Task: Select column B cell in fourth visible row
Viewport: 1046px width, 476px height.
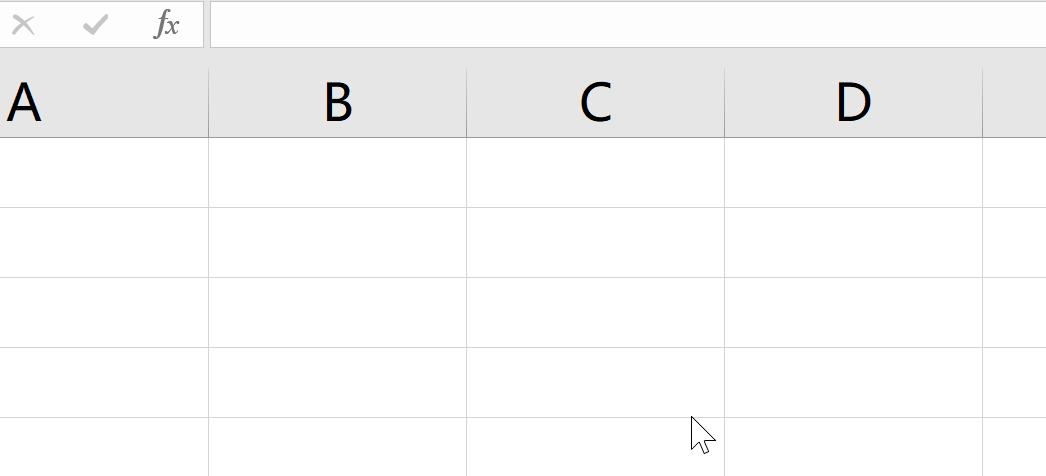Action: tap(338, 383)
